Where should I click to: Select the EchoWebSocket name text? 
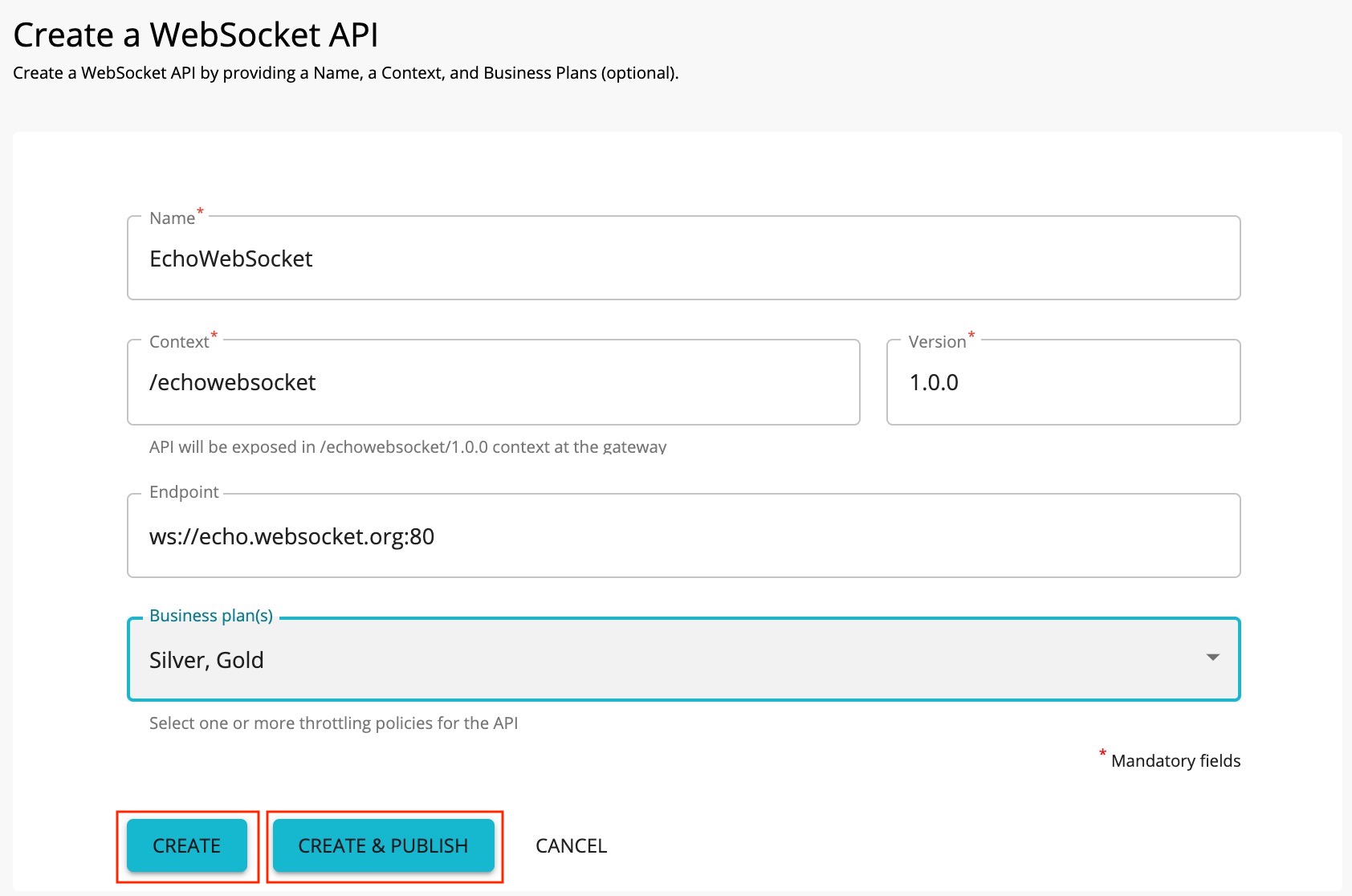tap(230, 258)
